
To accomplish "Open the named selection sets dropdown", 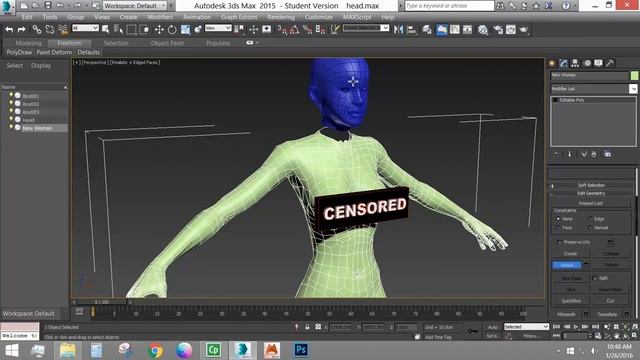I will point(366,28).
